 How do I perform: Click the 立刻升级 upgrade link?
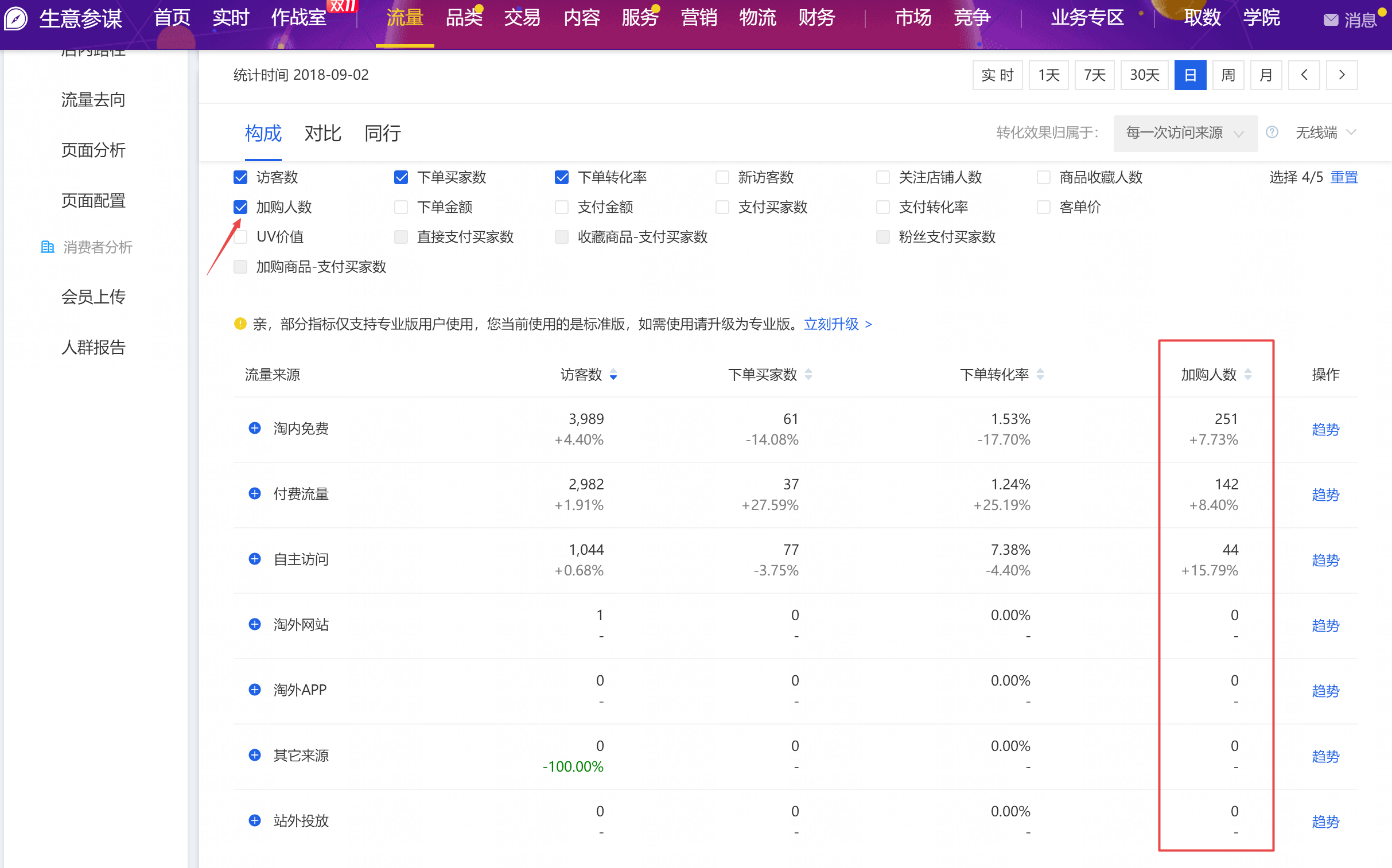tap(838, 324)
